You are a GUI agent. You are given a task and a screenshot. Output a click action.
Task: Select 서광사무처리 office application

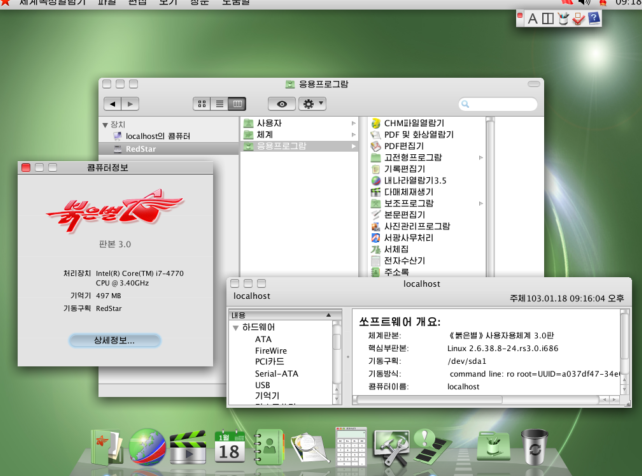click(402, 238)
